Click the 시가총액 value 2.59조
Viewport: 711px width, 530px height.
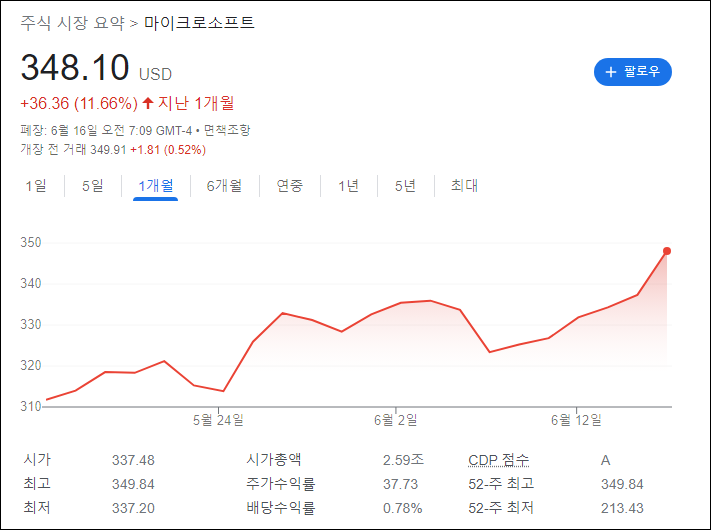tap(404, 460)
